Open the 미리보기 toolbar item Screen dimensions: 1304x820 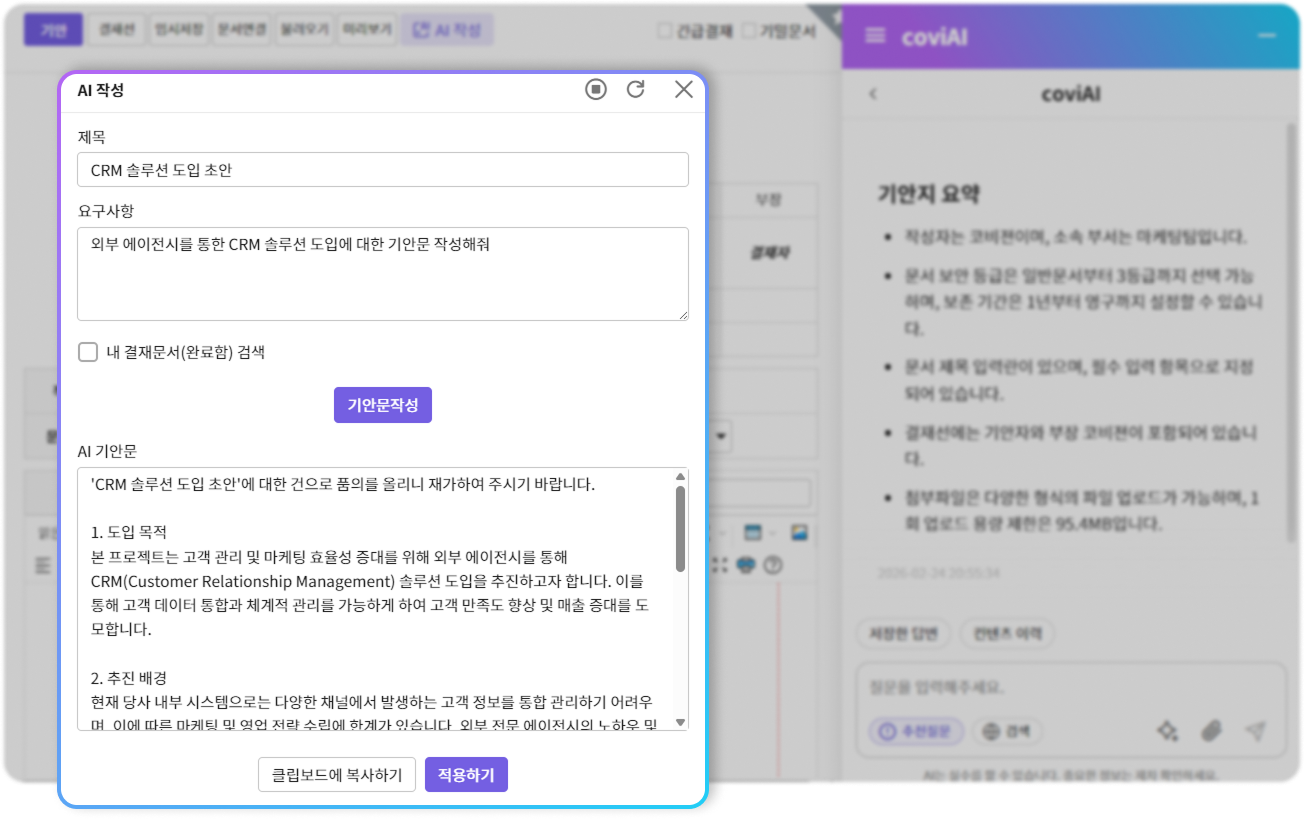tap(366, 30)
